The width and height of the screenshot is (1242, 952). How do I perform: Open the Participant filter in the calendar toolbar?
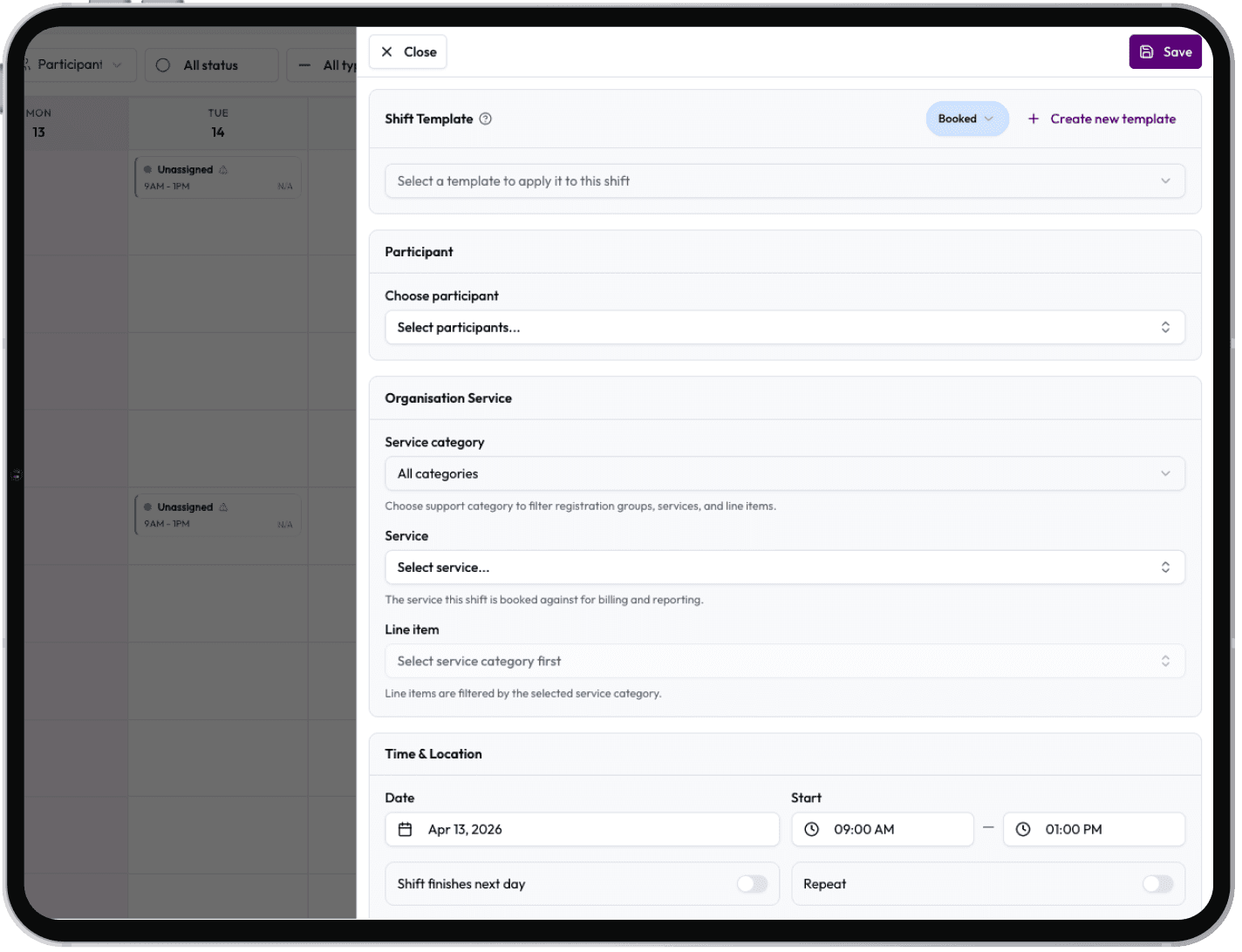[78, 65]
